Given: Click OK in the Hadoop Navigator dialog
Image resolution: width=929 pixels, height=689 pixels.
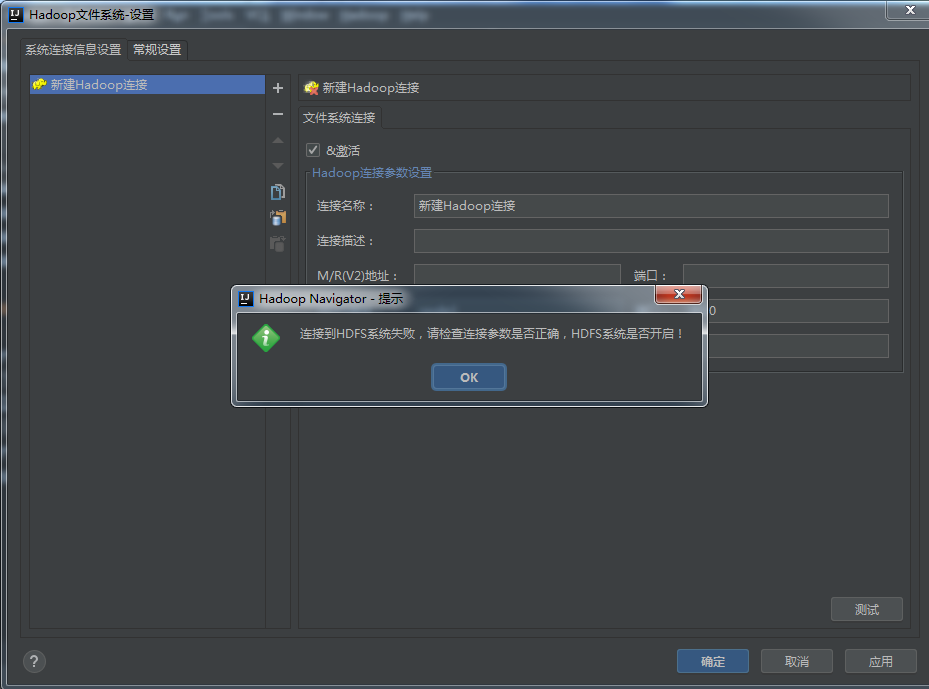Looking at the screenshot, I should [469, 377].
